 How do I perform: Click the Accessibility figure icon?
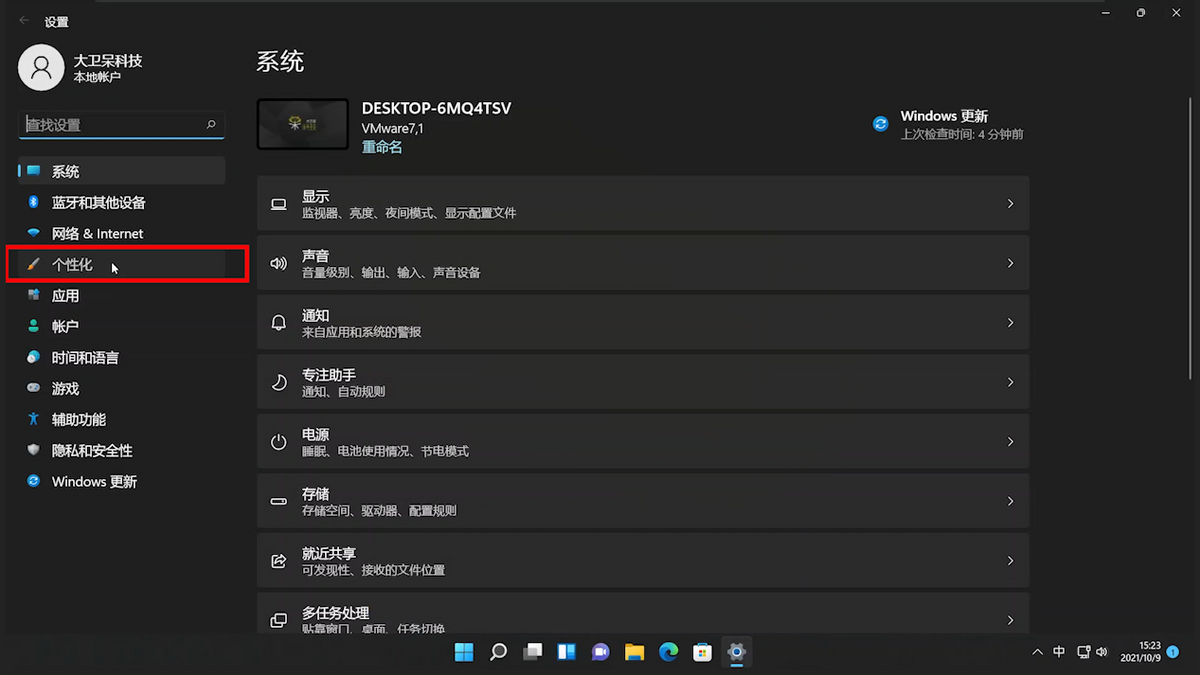33,419
